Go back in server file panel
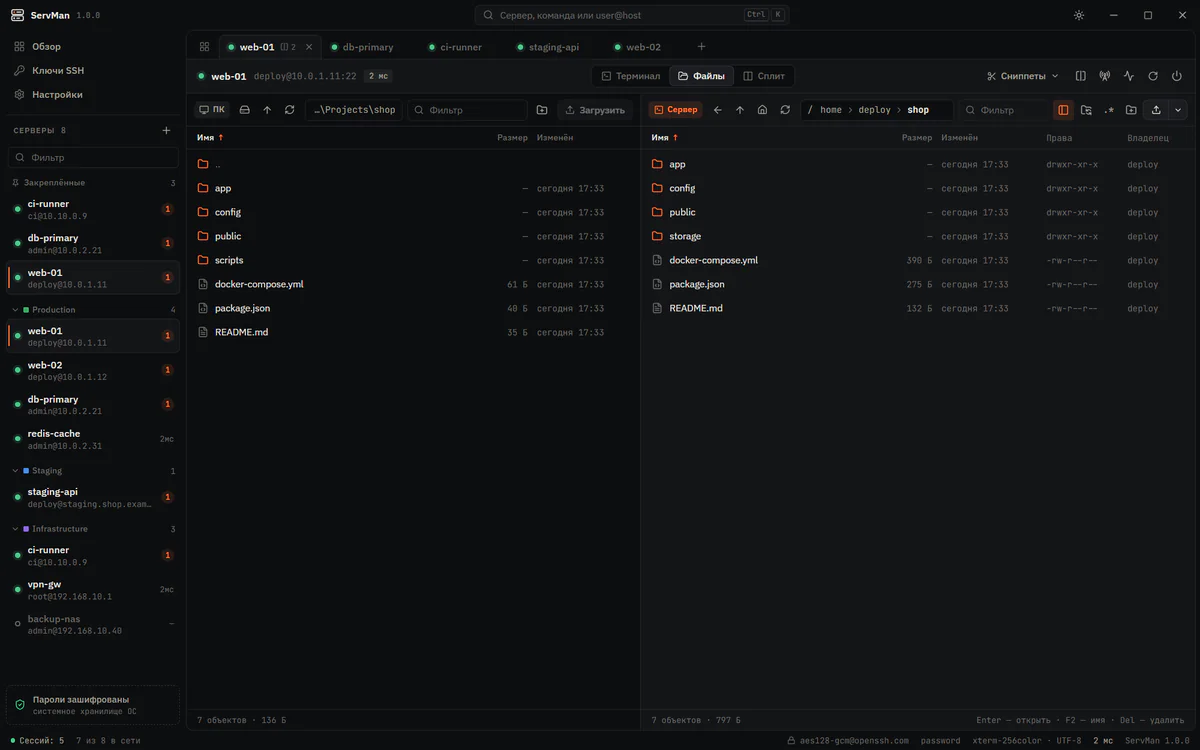 point(718,110)
